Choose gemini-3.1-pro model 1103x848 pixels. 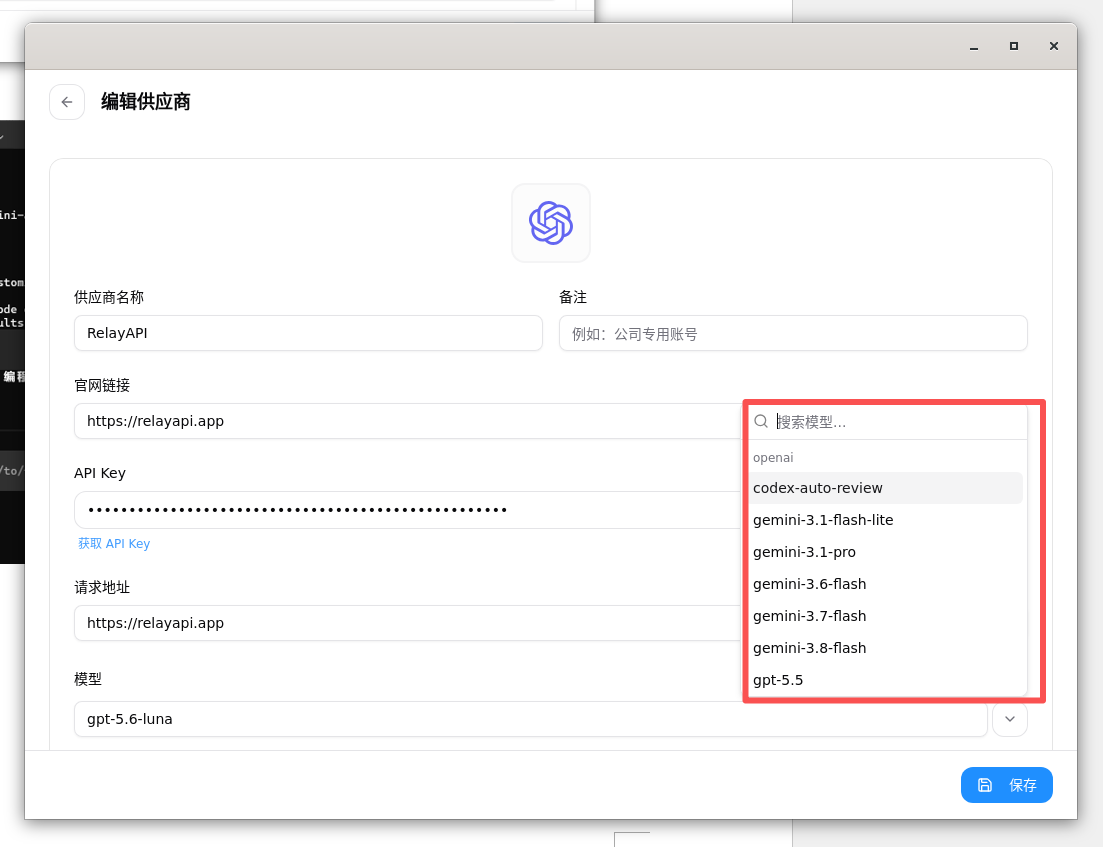(x=886, y=552)
